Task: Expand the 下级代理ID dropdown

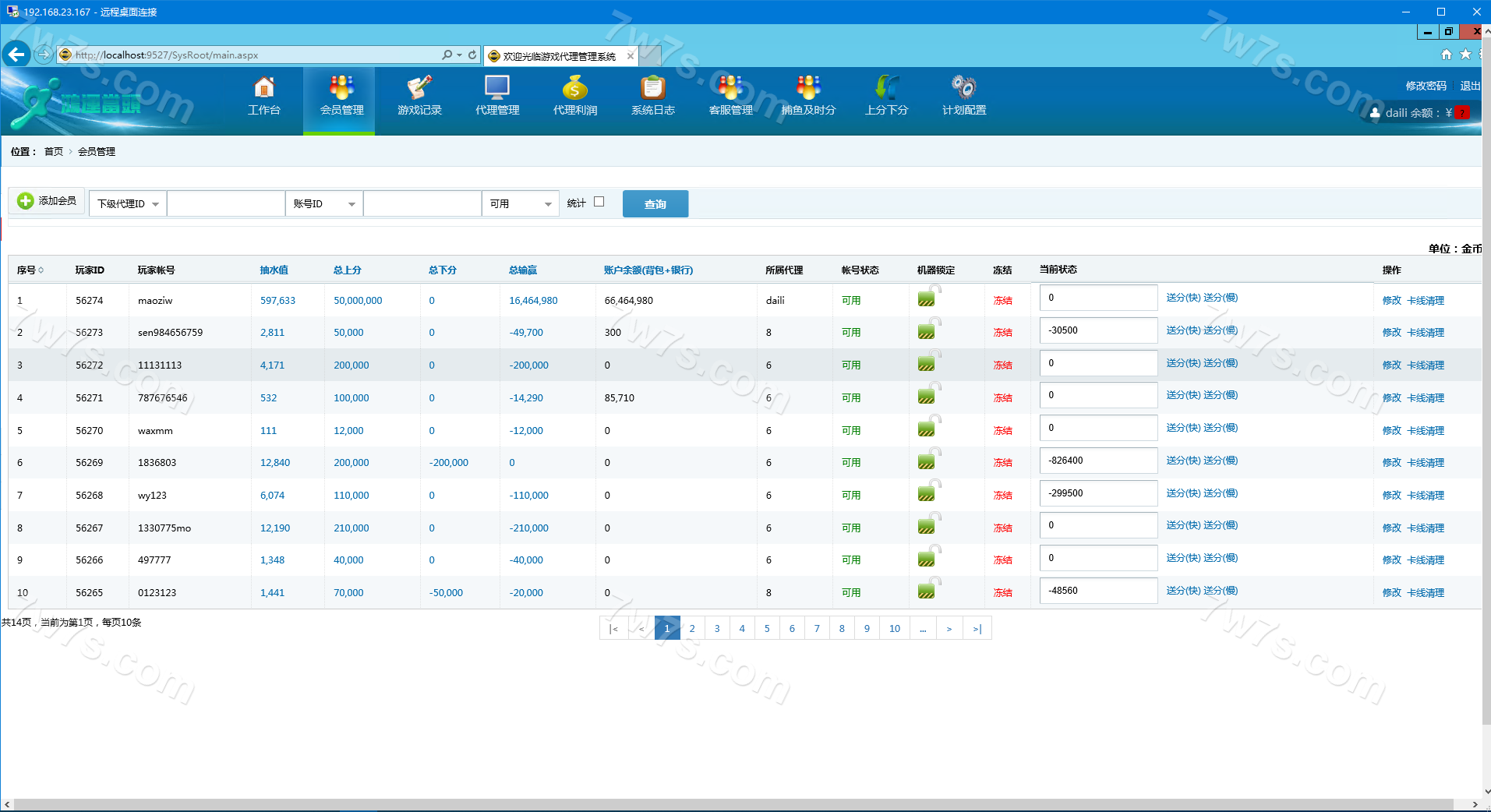Action: [128, 204]
